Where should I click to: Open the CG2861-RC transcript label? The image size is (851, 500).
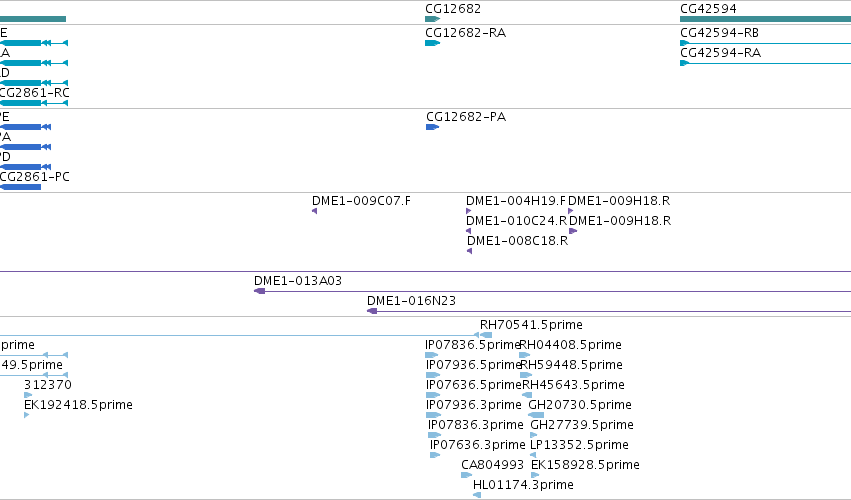(34, 93)
